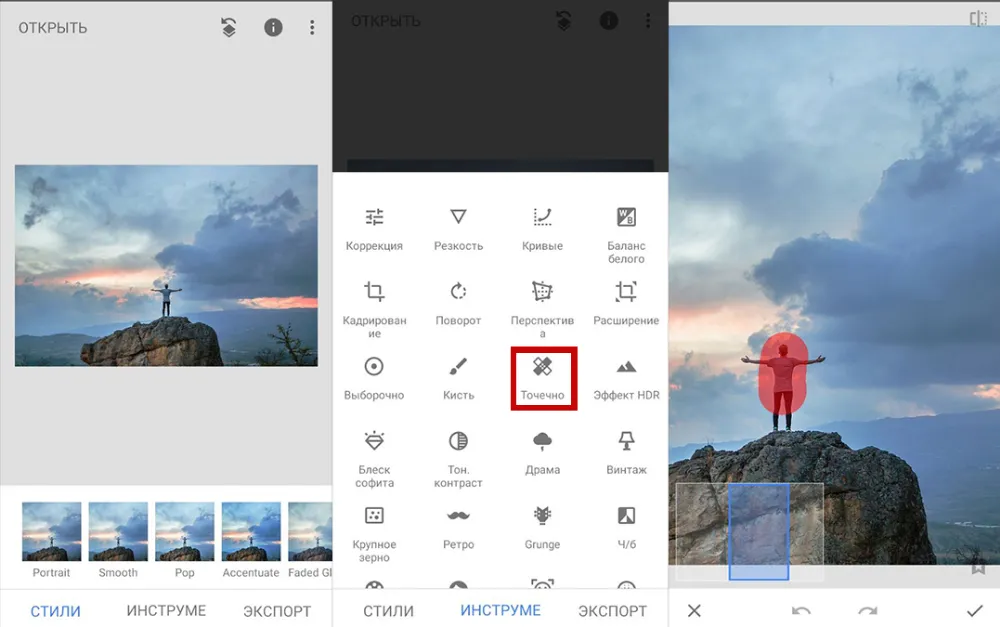This screenshot has height=627, width=1000.
Task: Select the Баланс белого tool
Action: (626, 235)
